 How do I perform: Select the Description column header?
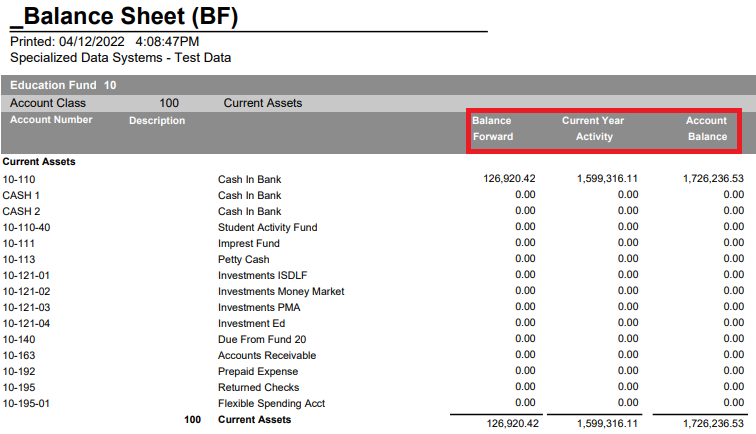click(x=157, y=121)
